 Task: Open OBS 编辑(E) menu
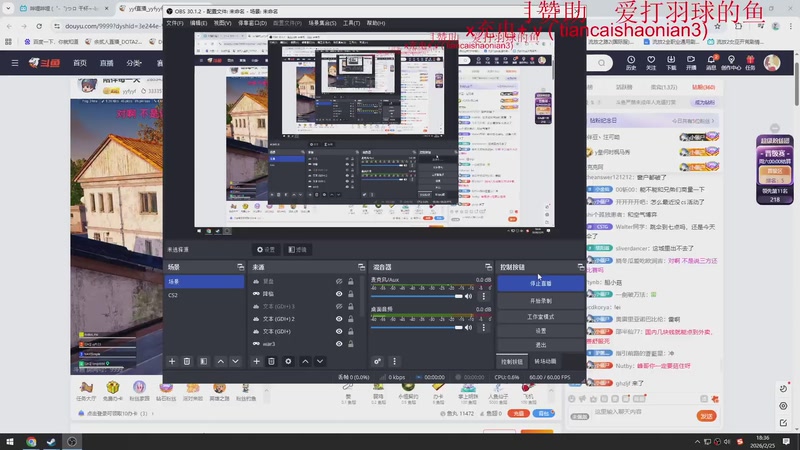coord(198,23)
